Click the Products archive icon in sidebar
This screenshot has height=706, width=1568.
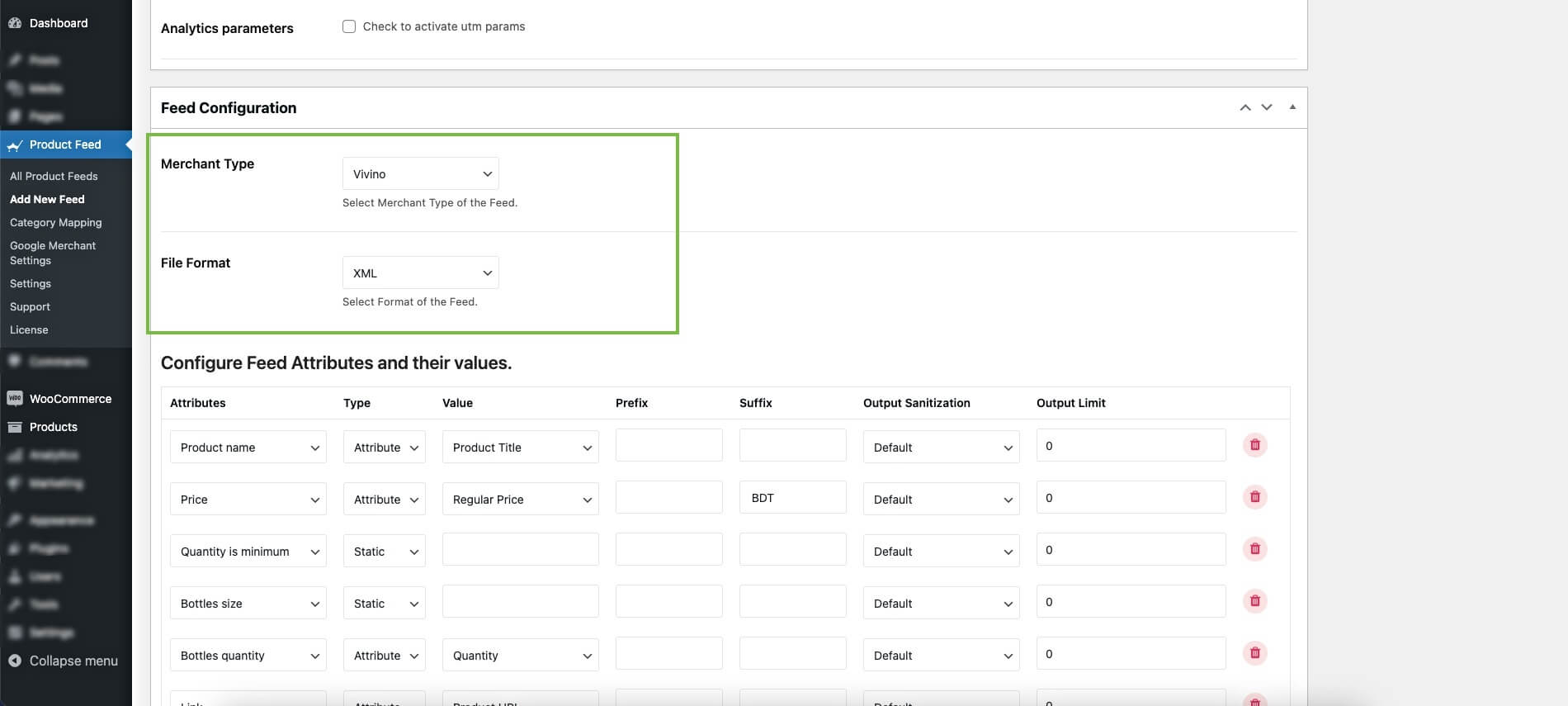(15, 427)
